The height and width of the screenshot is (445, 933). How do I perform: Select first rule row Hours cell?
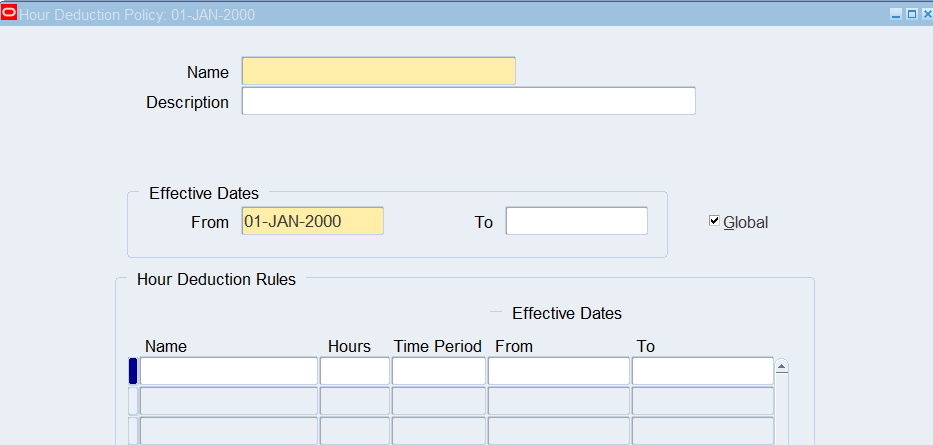click(x=354, y=371)
